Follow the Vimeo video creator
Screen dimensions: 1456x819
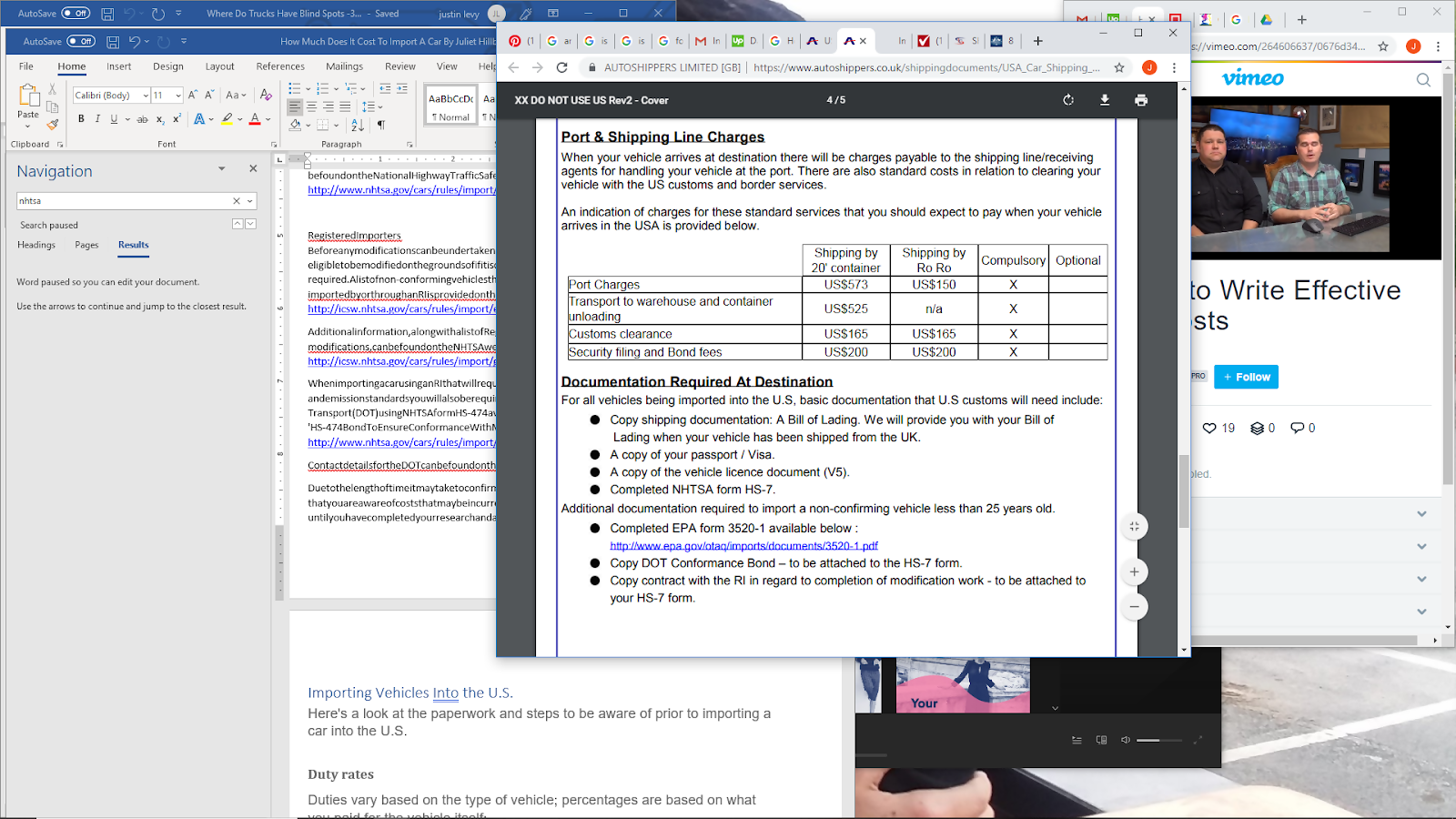tap(1246, 377)
